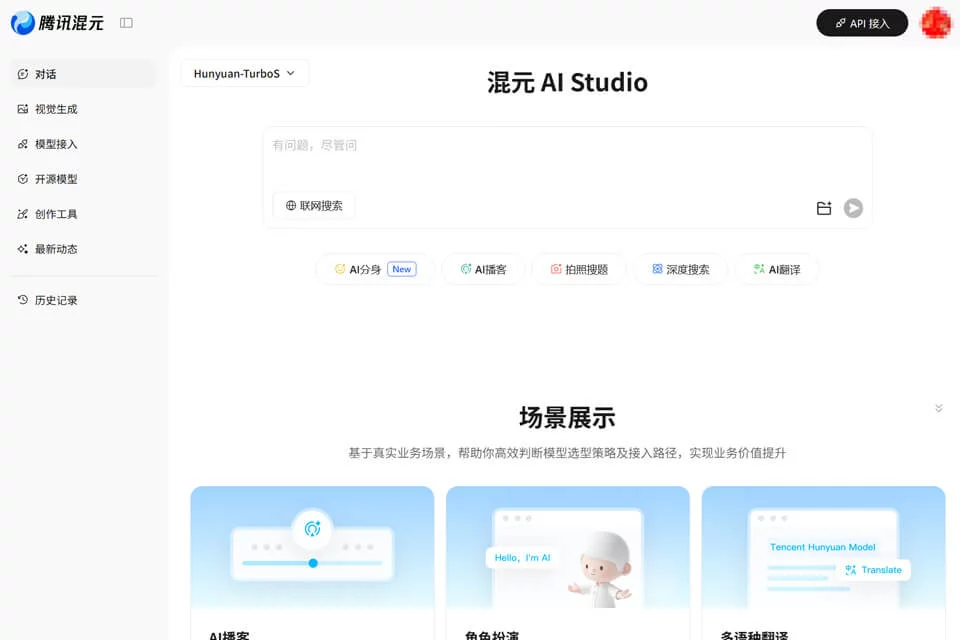The image size is (960, 640).
Task: Click the AI分身 New chip
Action: tap(375, 269)
